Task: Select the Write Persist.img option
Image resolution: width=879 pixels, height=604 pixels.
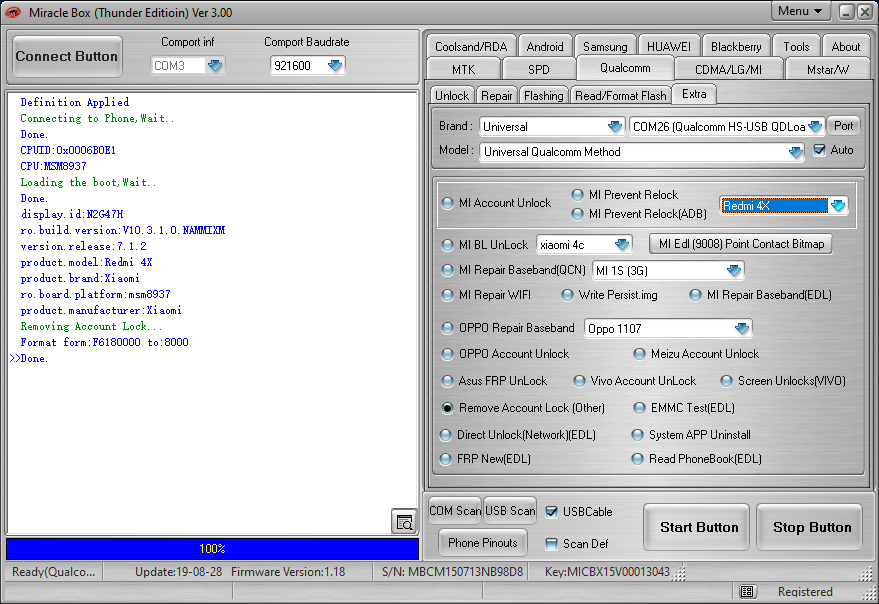Action: 567,295
